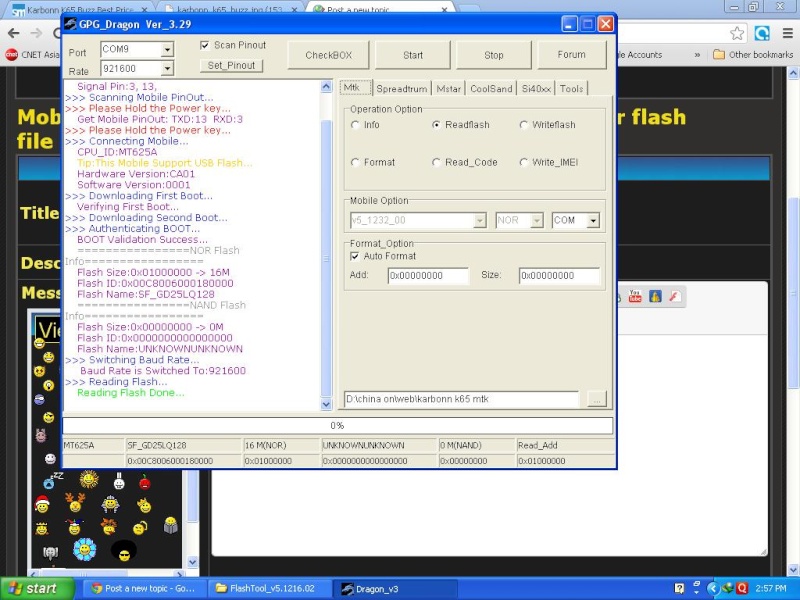Click the help question mark tray icon
The image size is (800, 600).
click(x=679, y=589)
